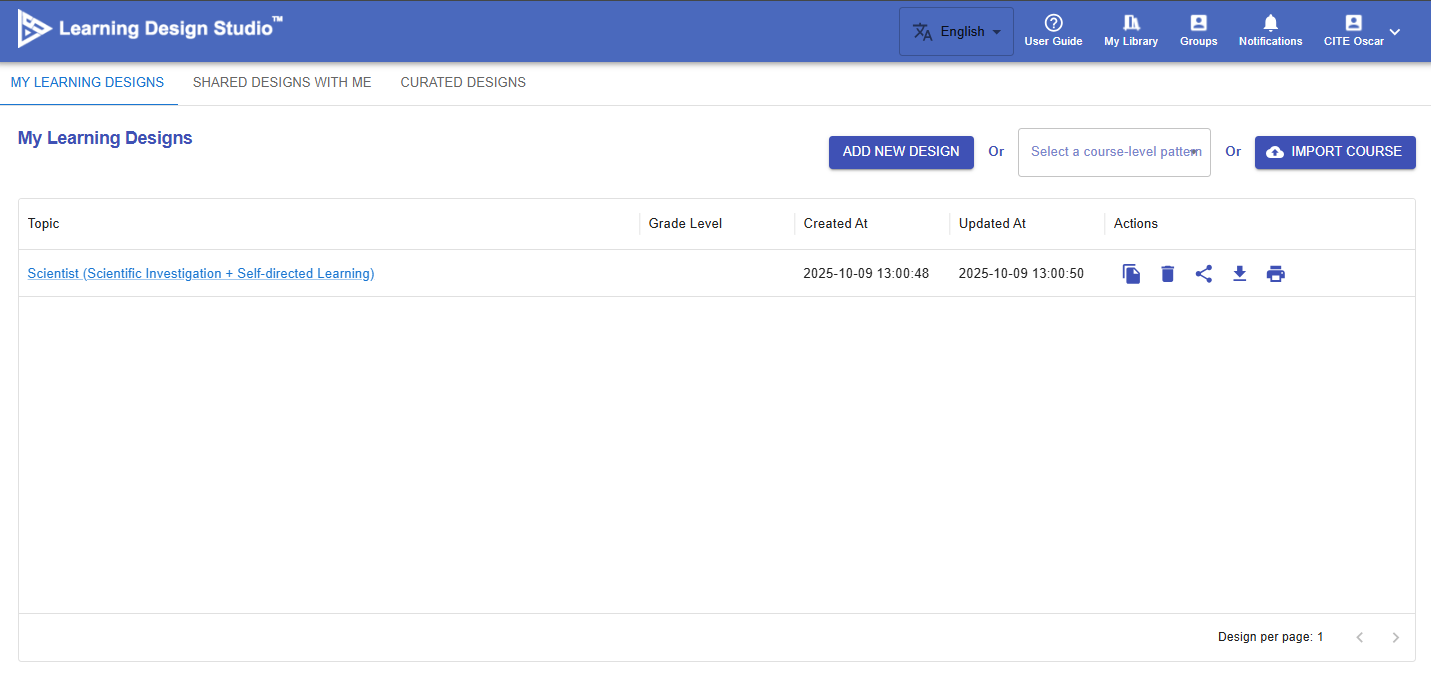Viewport: 1431px width, 674px height.
Task: Duplicate the Scientist design with copy icon
Action: 1131,274
